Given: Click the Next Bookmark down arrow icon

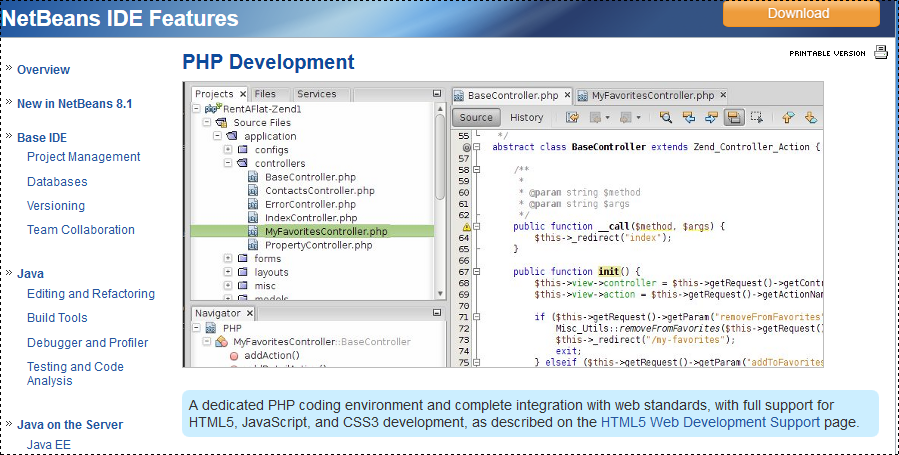Looking at the screenshot, I should pos(810,117).
